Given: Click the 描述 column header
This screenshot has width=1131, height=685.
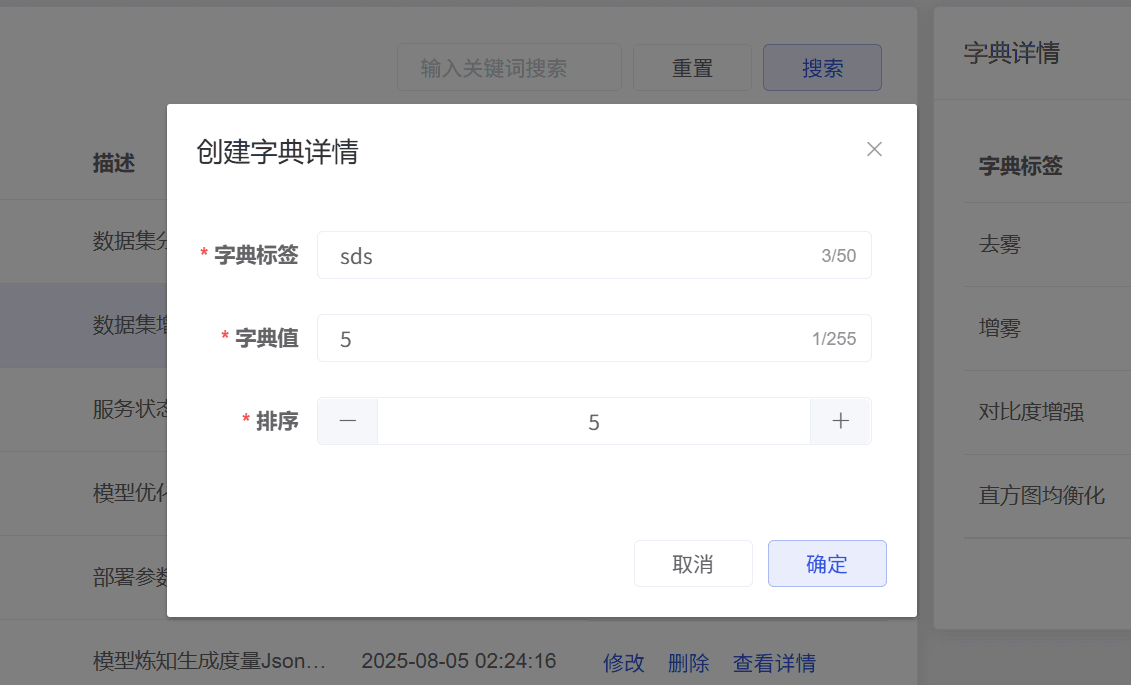Looking at the screenshot, I should 114,163.
